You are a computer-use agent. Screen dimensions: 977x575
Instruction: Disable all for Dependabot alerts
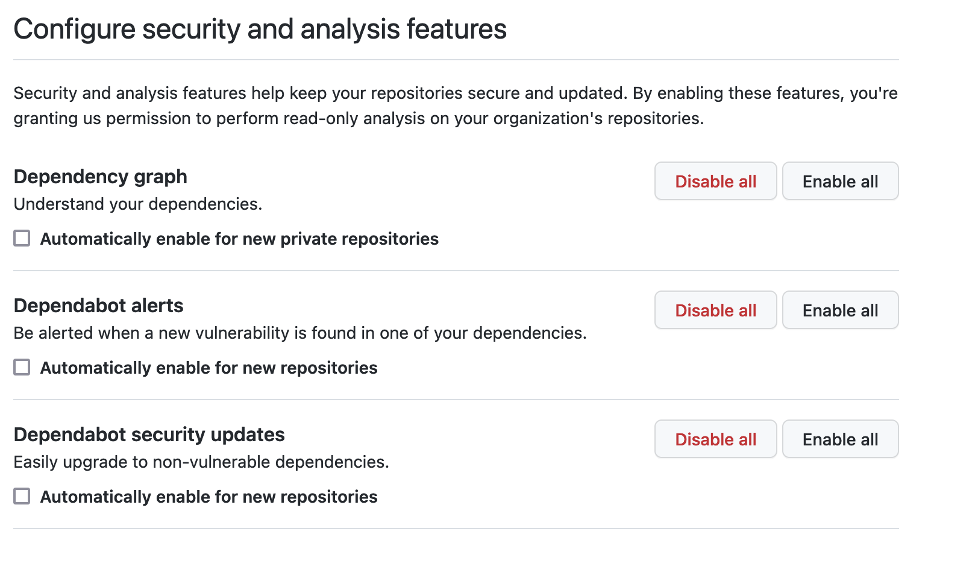715,311
